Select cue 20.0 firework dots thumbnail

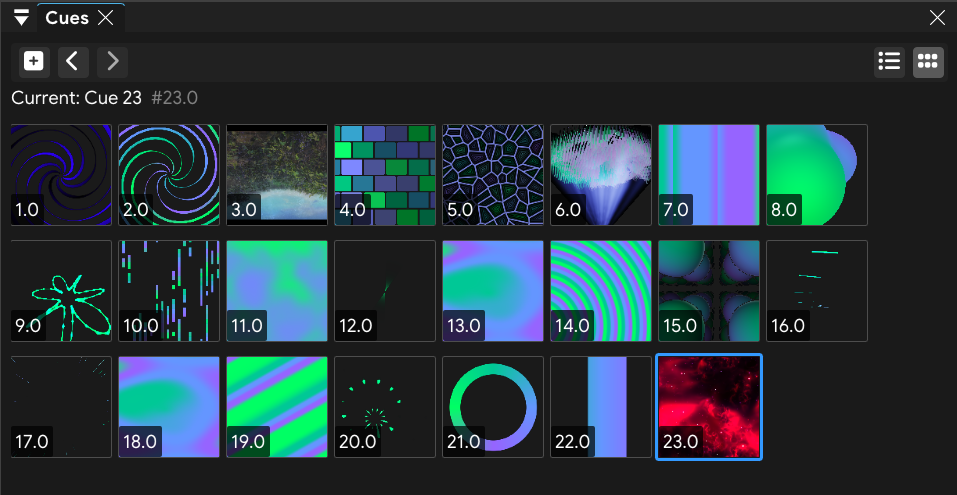point(385,407)
